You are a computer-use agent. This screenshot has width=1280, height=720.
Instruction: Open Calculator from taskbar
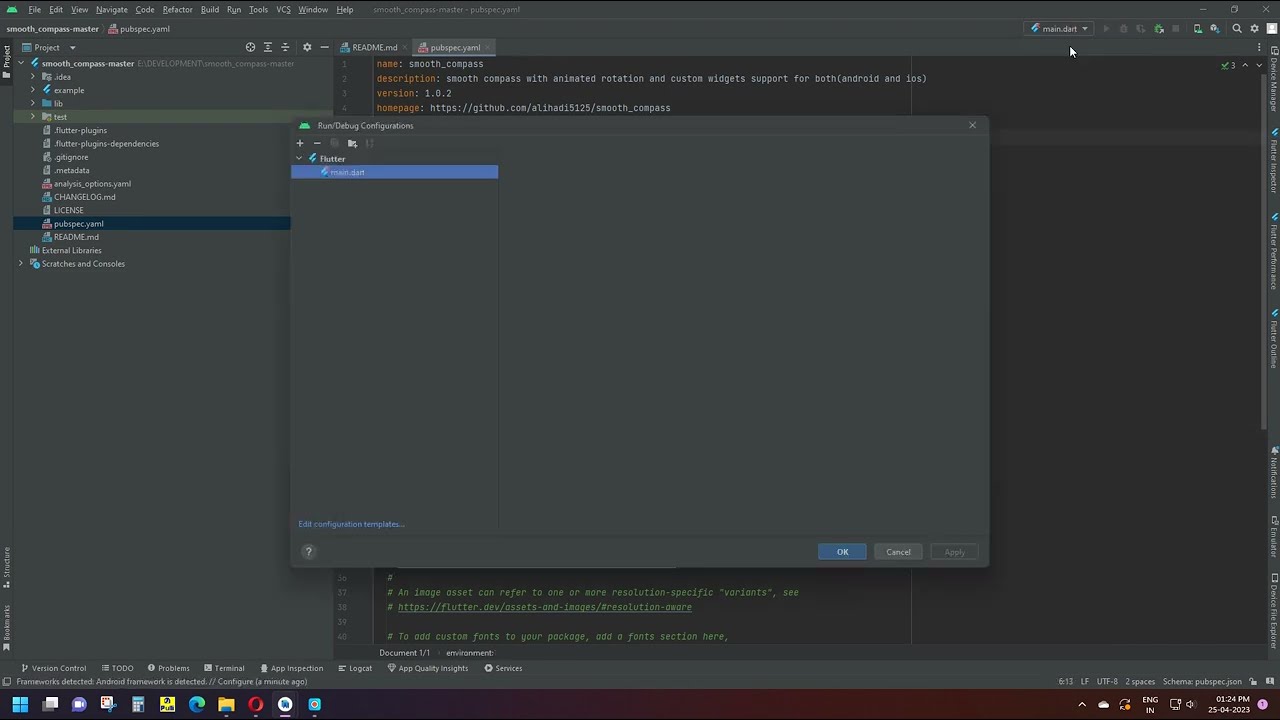coord(138,704)
